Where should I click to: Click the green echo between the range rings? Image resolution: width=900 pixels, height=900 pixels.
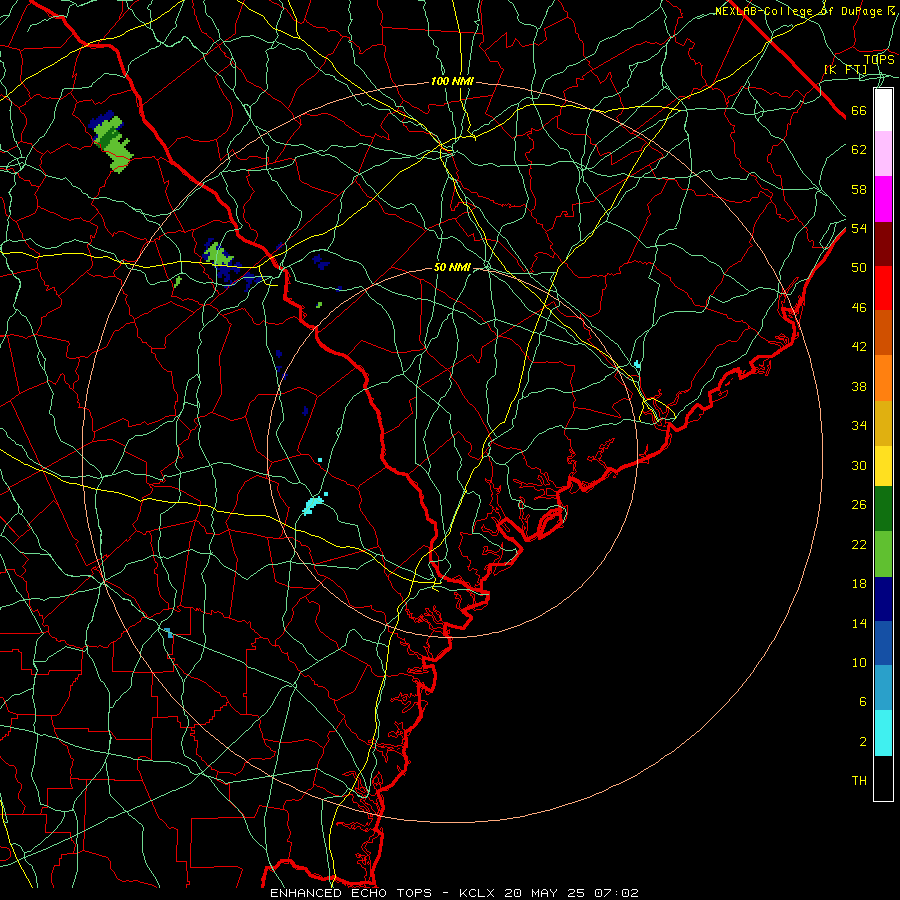coord(218,253)
